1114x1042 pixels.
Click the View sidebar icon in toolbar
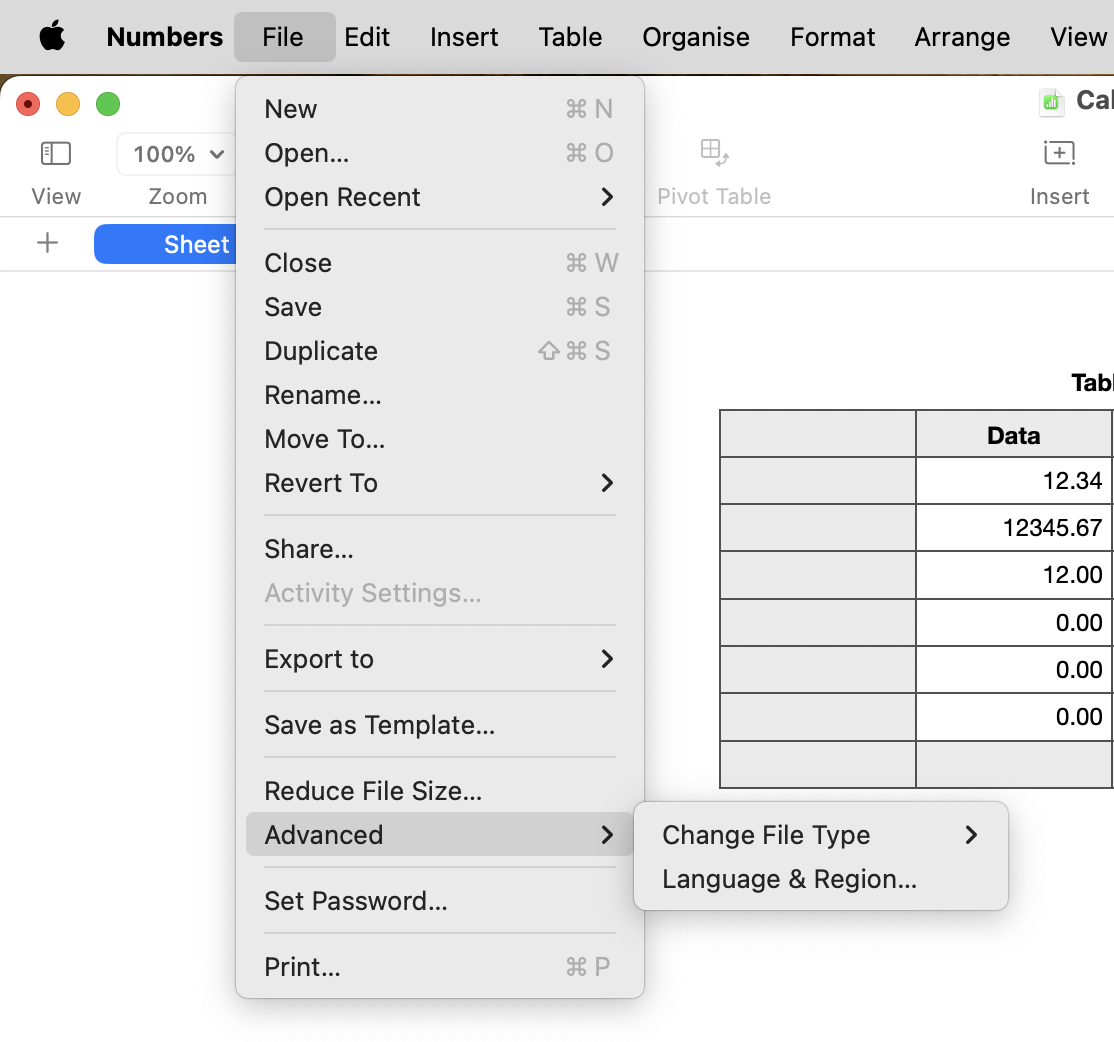(56, 154)
